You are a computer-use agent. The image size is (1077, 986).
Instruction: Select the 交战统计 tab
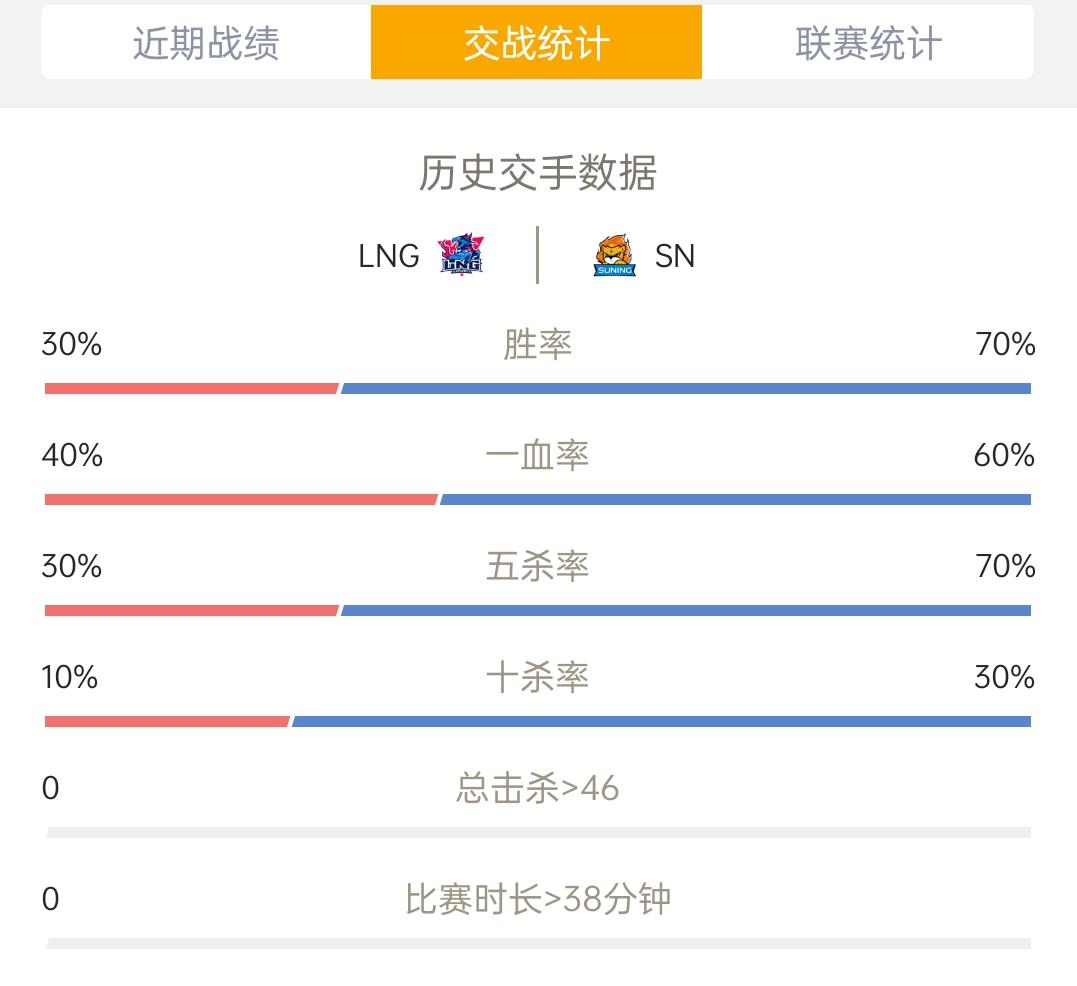click(536, 43)
